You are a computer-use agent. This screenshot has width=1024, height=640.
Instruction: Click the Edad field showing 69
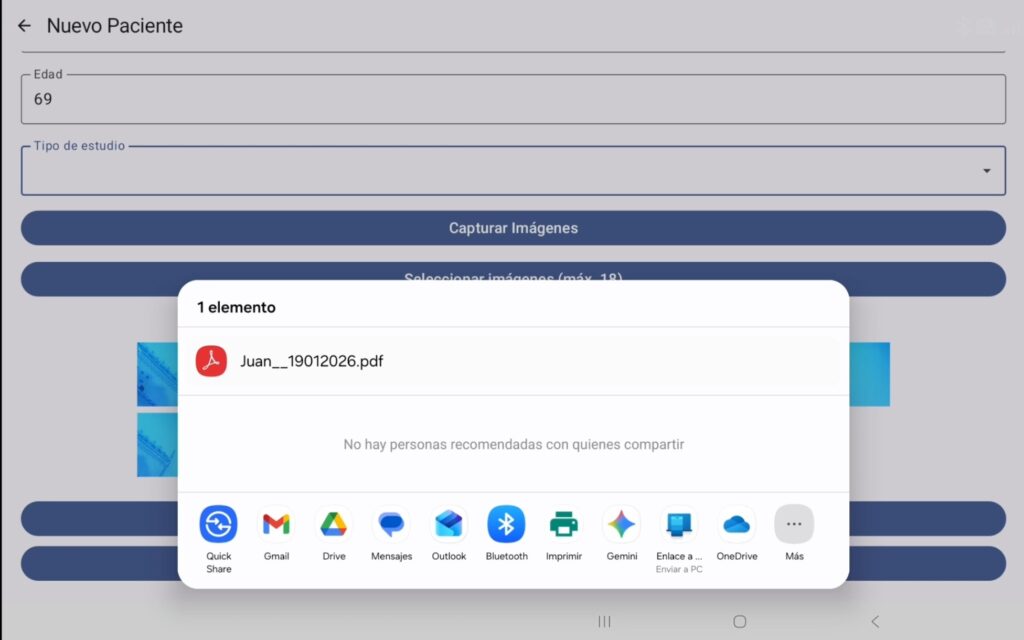coord(512,99)
